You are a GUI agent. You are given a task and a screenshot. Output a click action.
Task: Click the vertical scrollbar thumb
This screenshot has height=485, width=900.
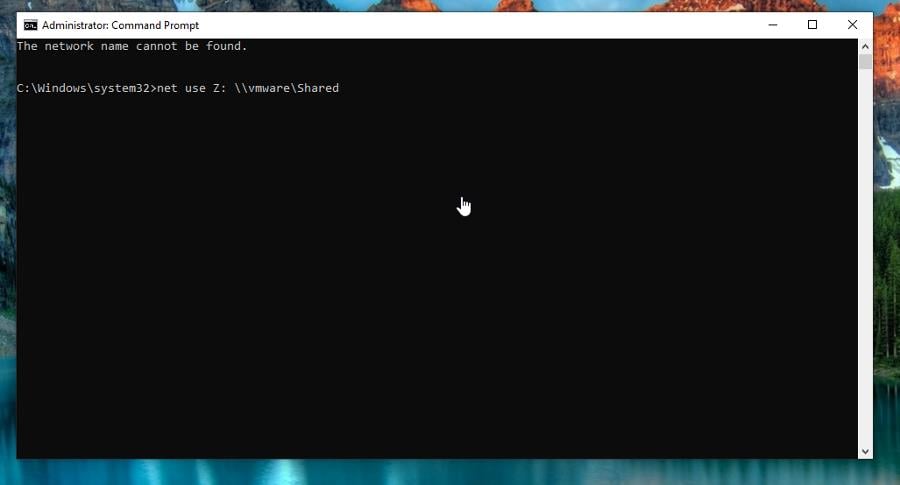pyautogui.click(x=865, y=61)
